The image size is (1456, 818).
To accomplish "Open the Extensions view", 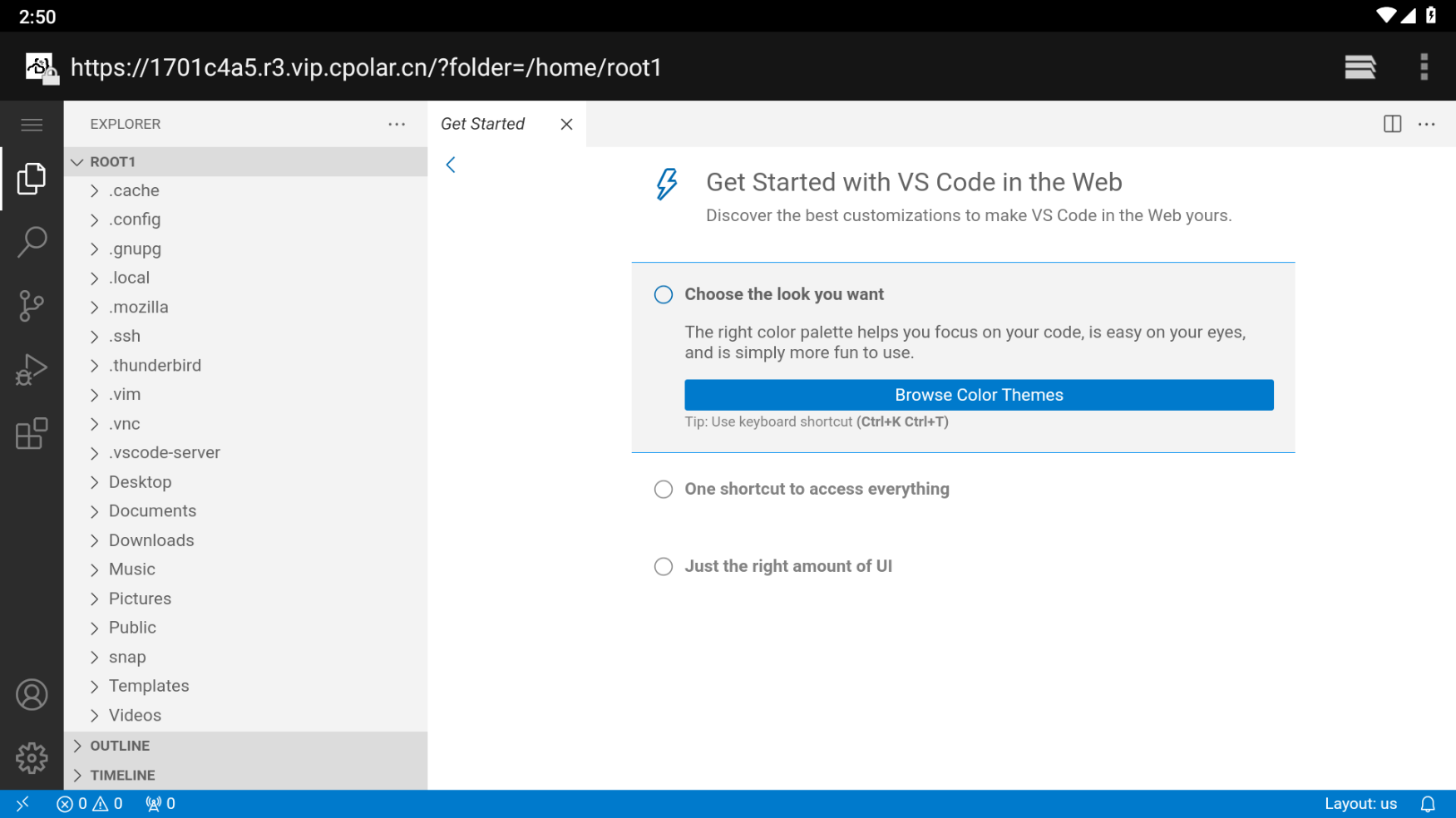I will coord(32,434).
